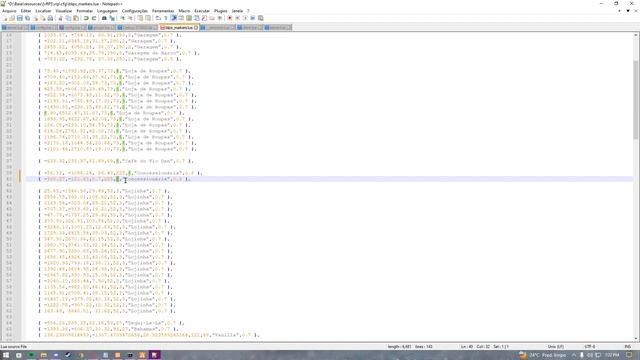Create a new document via toolbar
The height and width of the screenshot is (360, 640).
point(5,18)
